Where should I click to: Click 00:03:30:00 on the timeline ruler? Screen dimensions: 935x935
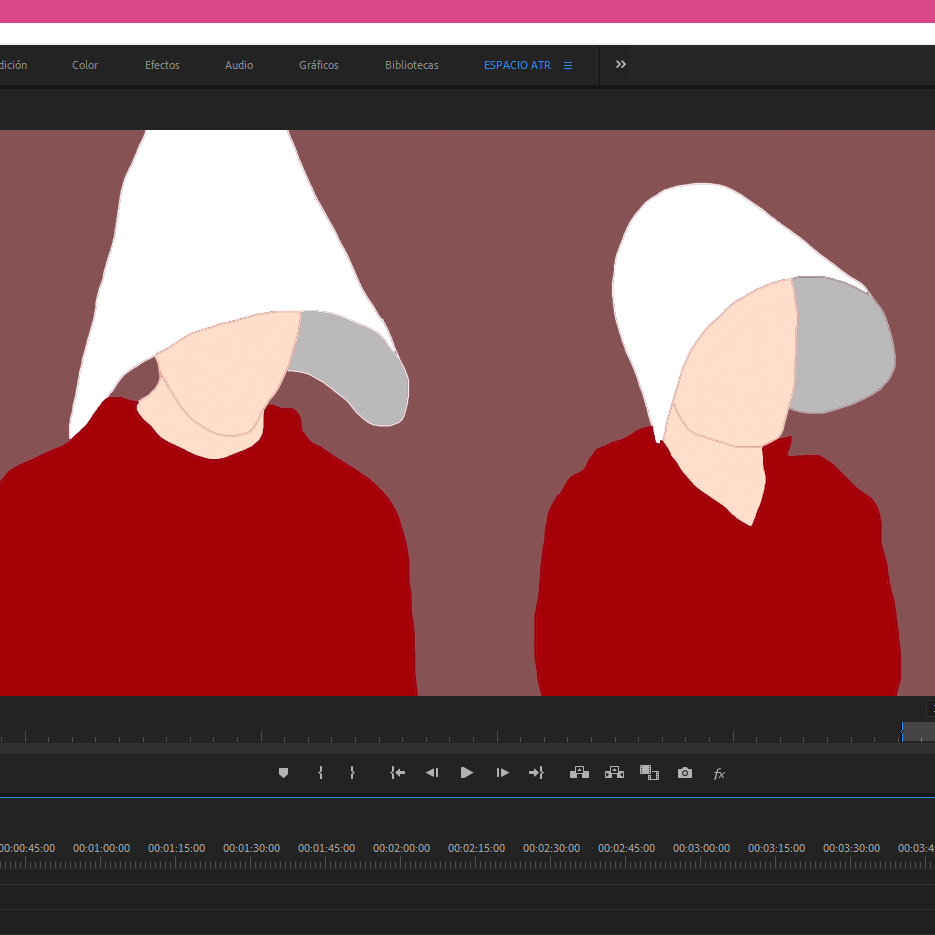click(851, 848)
